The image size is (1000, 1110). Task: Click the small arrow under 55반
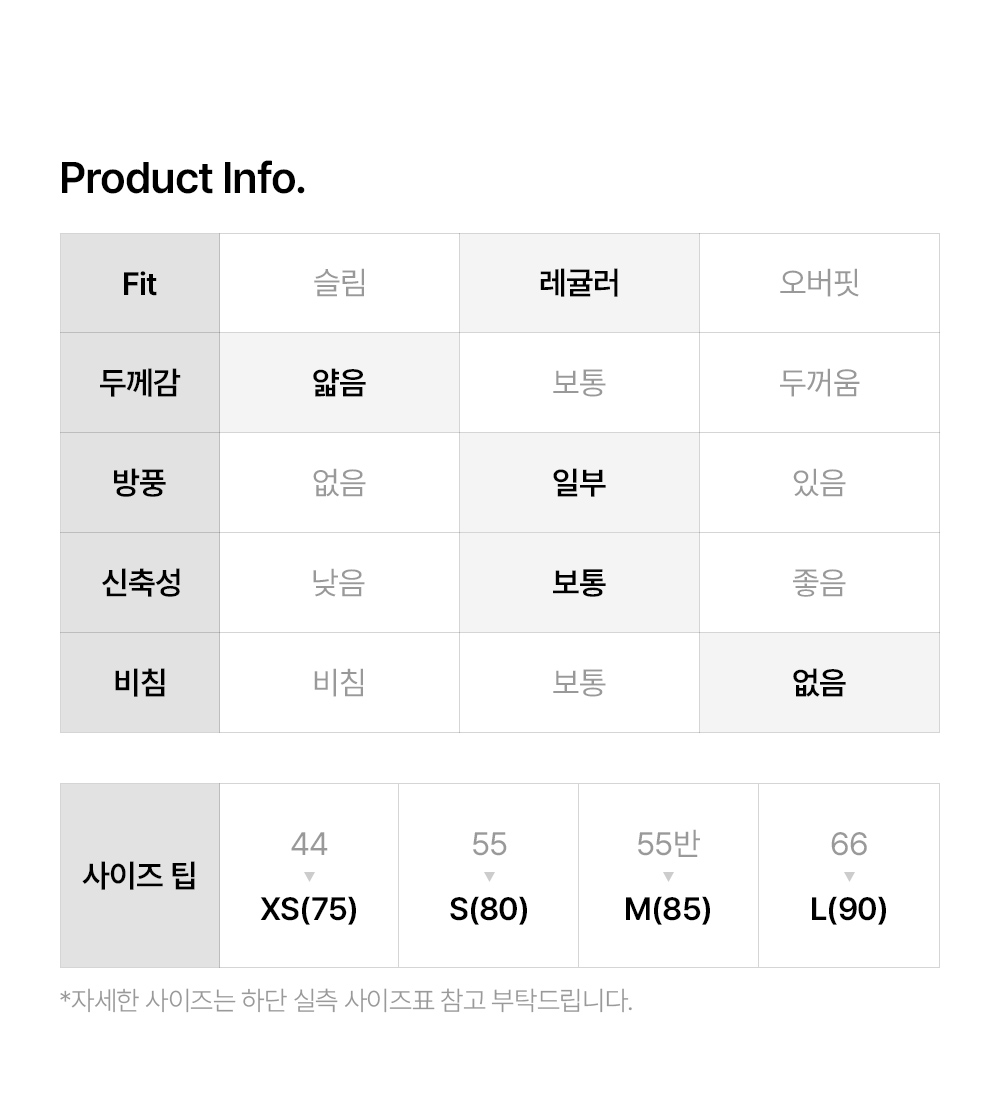pyautogui.click(x=668, y=877)
